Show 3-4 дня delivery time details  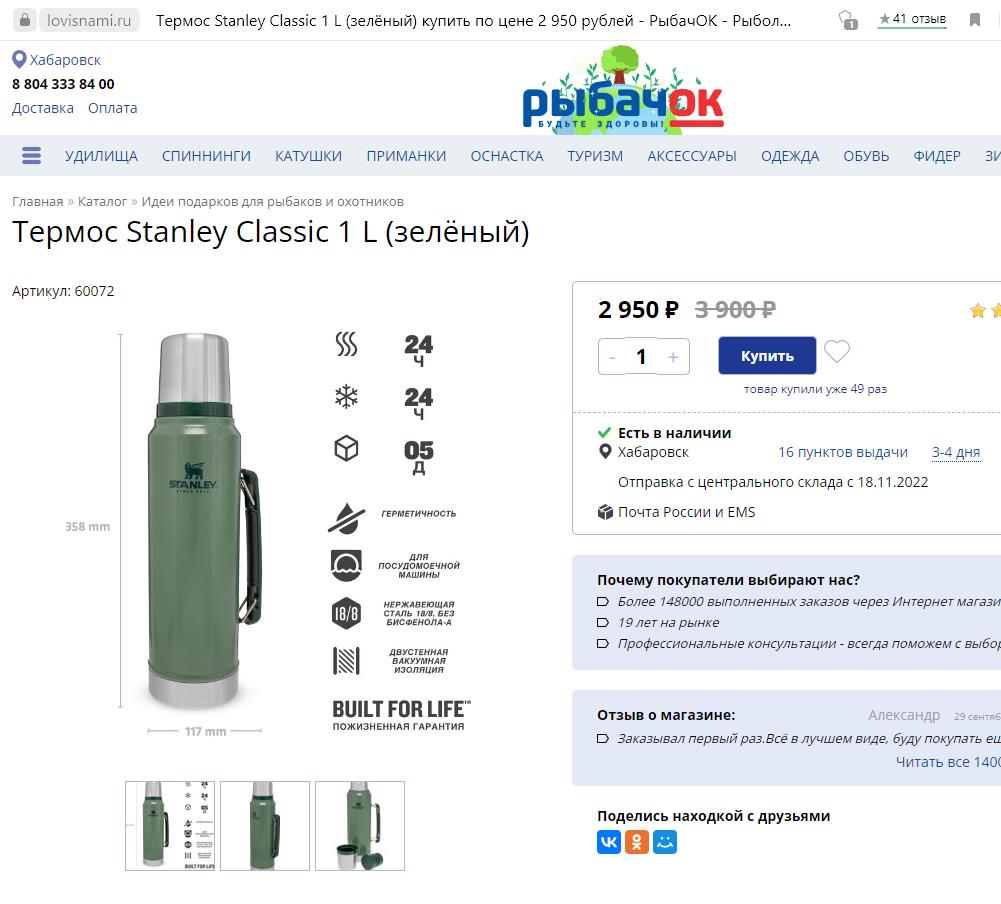point(955,452)
